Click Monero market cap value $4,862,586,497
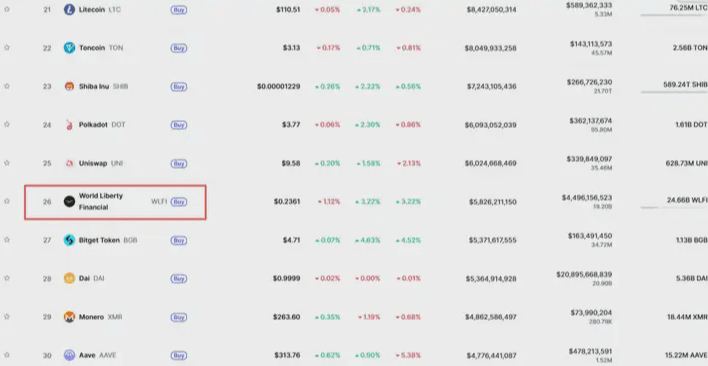 coord(491,317)
